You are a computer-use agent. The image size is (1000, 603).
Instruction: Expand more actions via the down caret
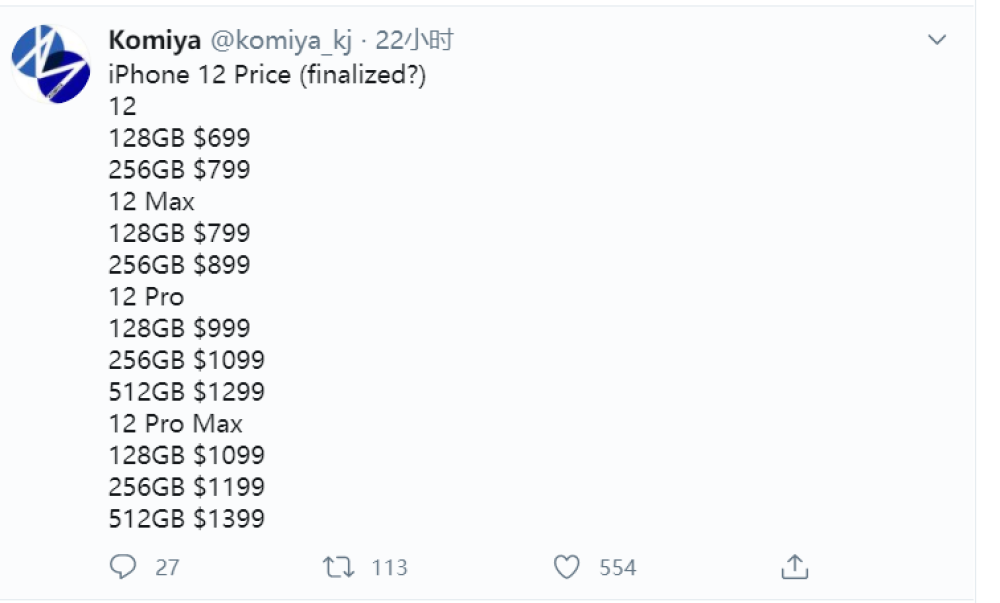936,38
